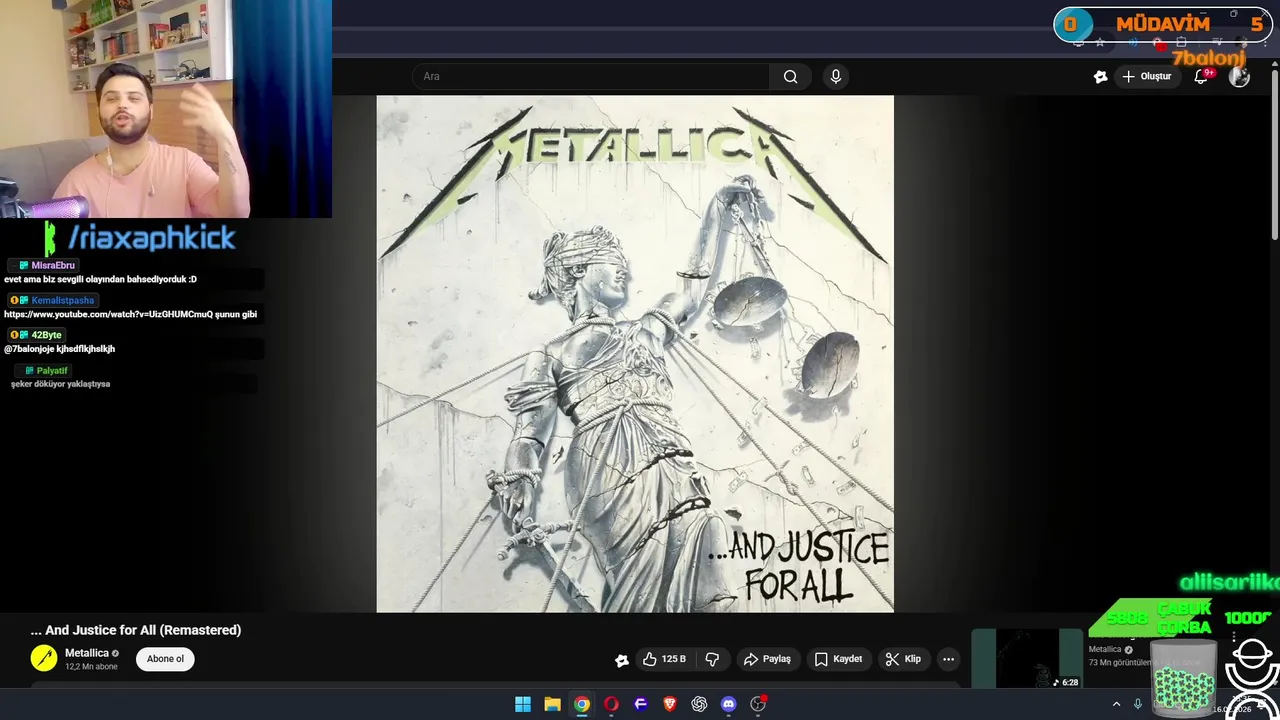Click the And Justice for All album art video
Viewport: 1280px width, 720px height.
(x=635, y=354)
